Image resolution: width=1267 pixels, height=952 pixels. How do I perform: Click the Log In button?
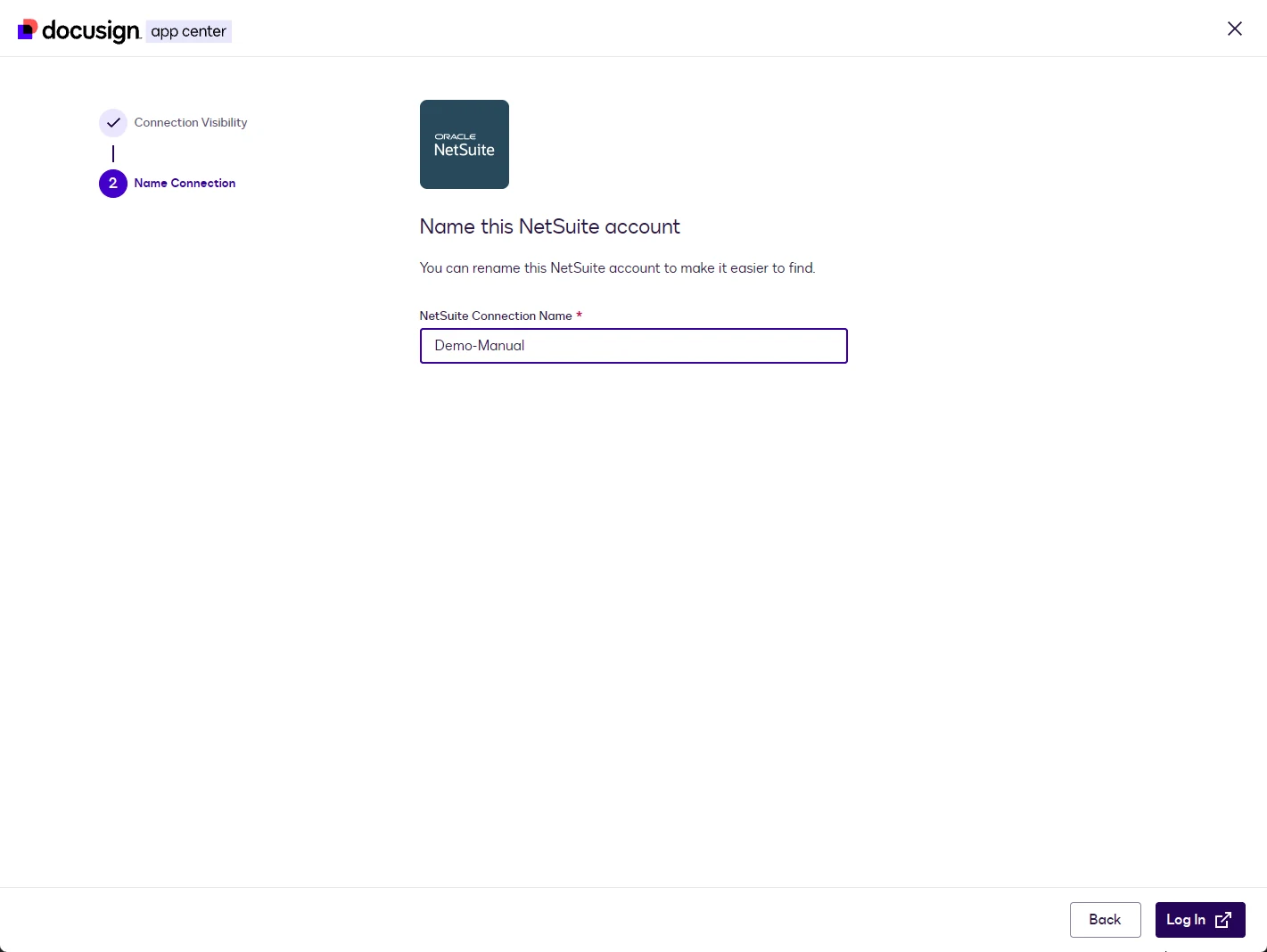tap(1200, 920)
